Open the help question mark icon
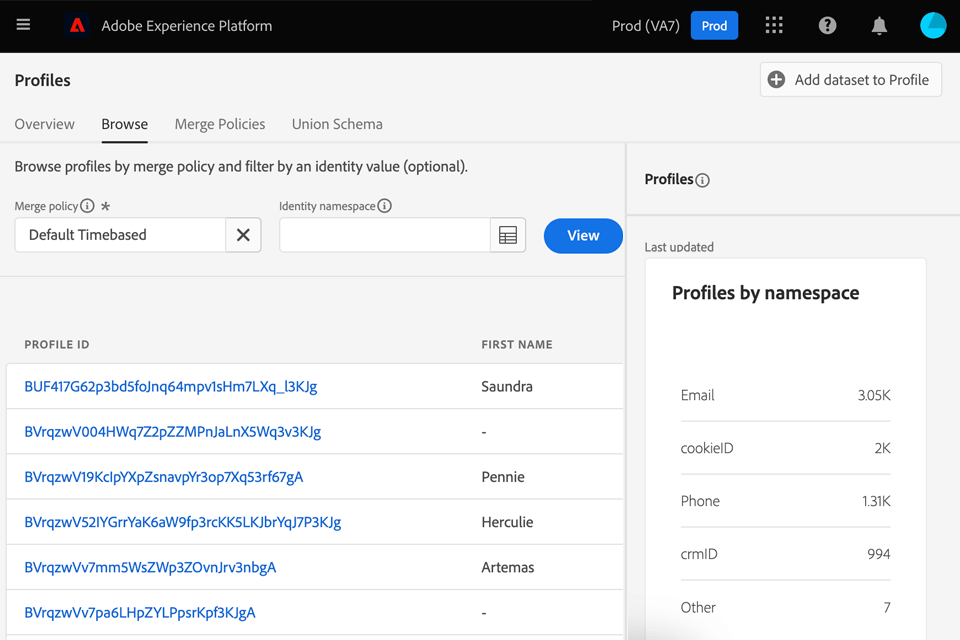Screen dimensions: 960x640 click(x=827, y=26)
